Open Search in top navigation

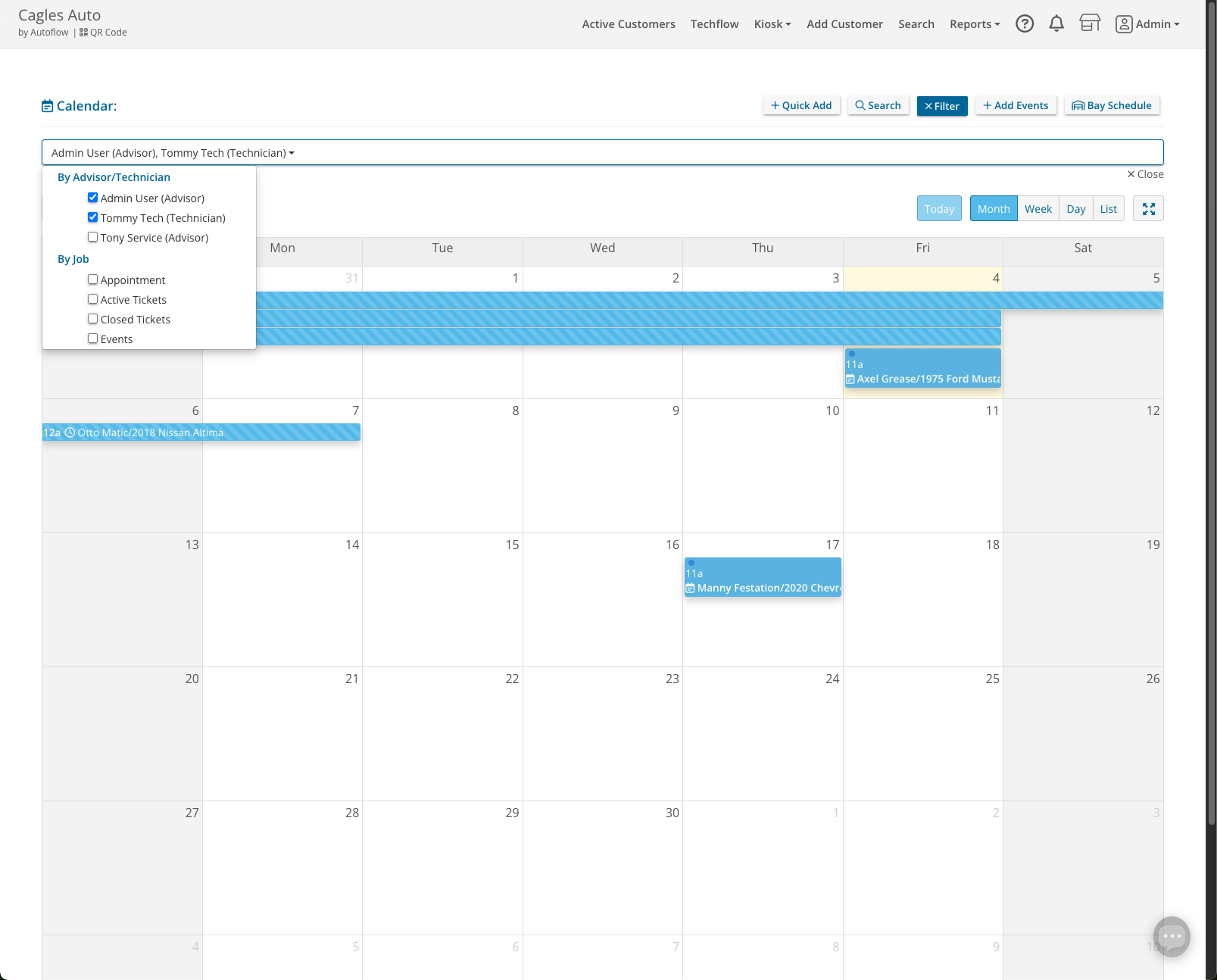(x=916, y=24)
